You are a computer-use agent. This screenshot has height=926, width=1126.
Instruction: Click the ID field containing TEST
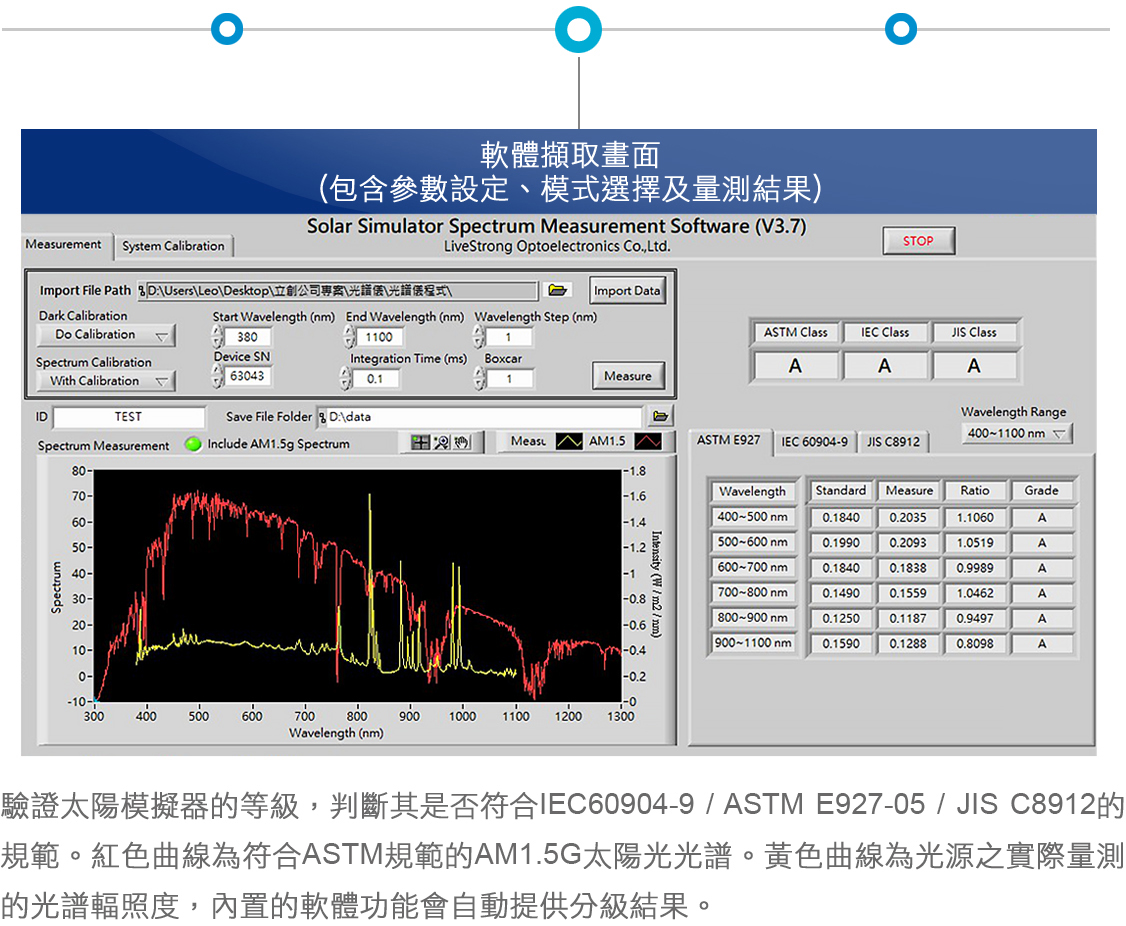[129, 417]
